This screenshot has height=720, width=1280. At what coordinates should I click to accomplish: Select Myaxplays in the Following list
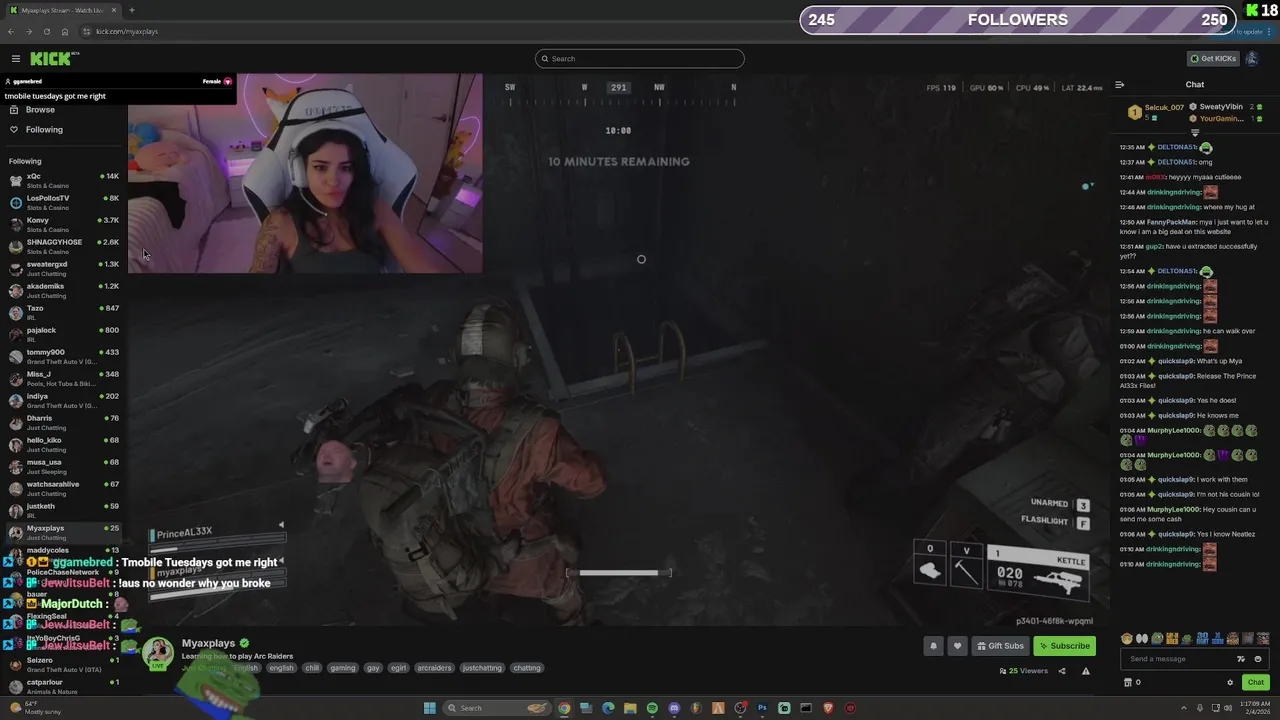pyautogui.click(x=64, y=533)
